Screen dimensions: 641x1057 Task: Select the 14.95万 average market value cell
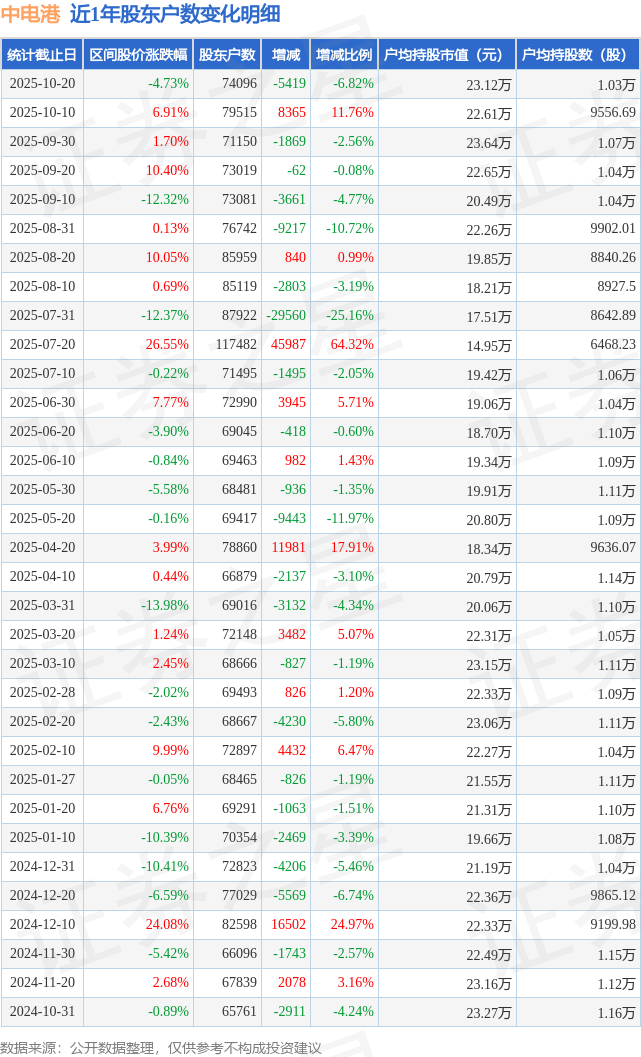coord(488,346)
